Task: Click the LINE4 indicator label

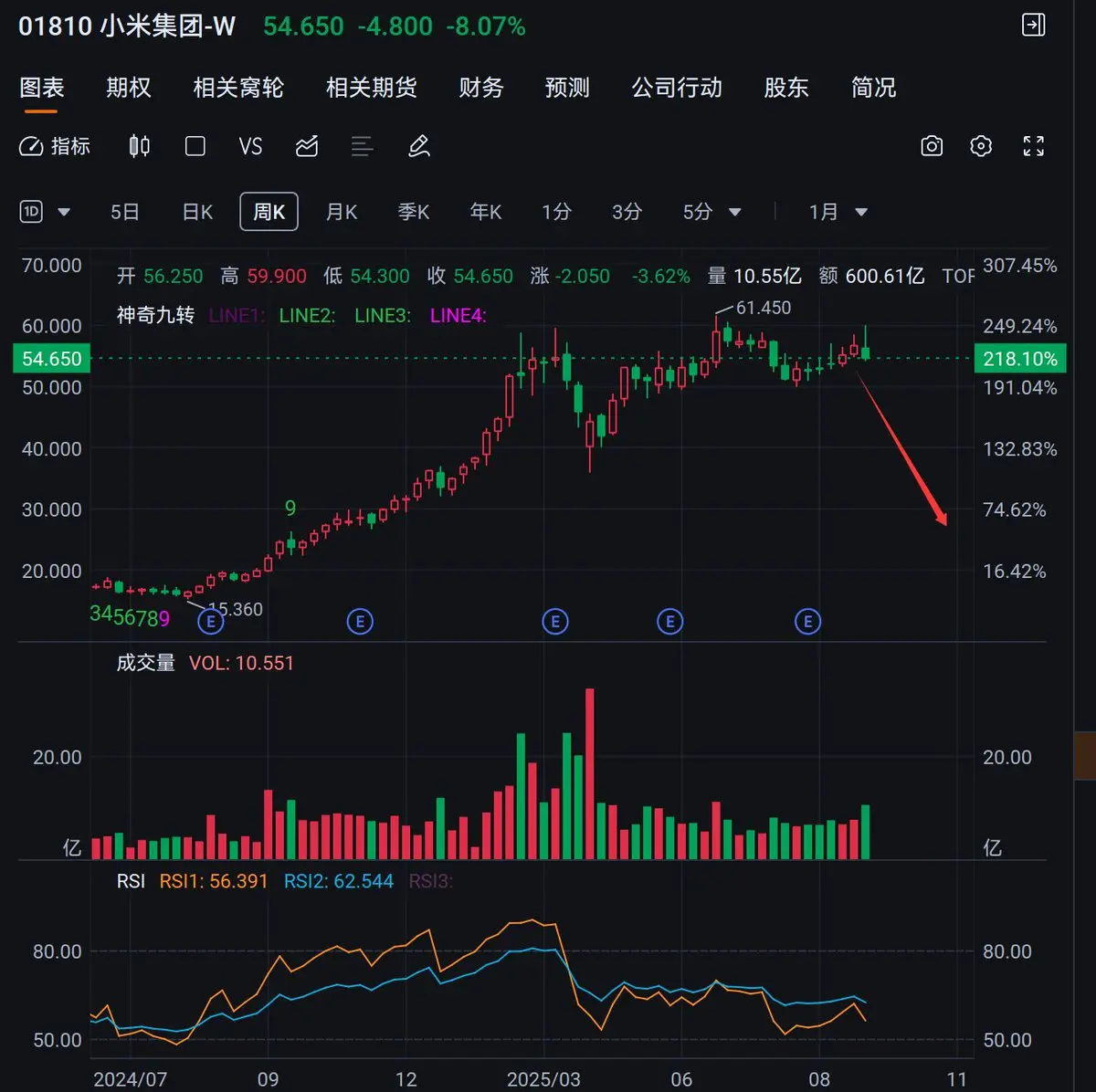Action: (x=458, y=316)
